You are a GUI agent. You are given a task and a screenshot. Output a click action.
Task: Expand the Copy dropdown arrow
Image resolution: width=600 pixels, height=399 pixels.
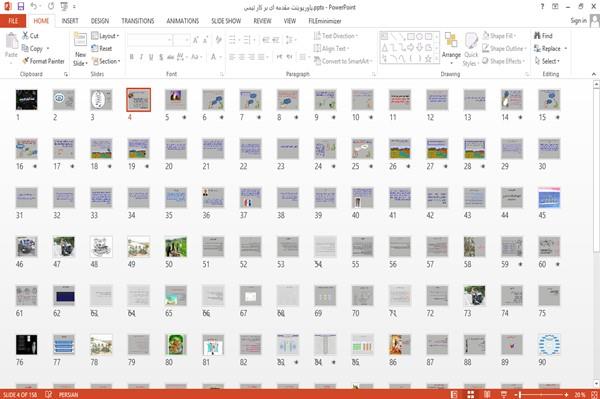pyautogui.click(x=48, y=49)
